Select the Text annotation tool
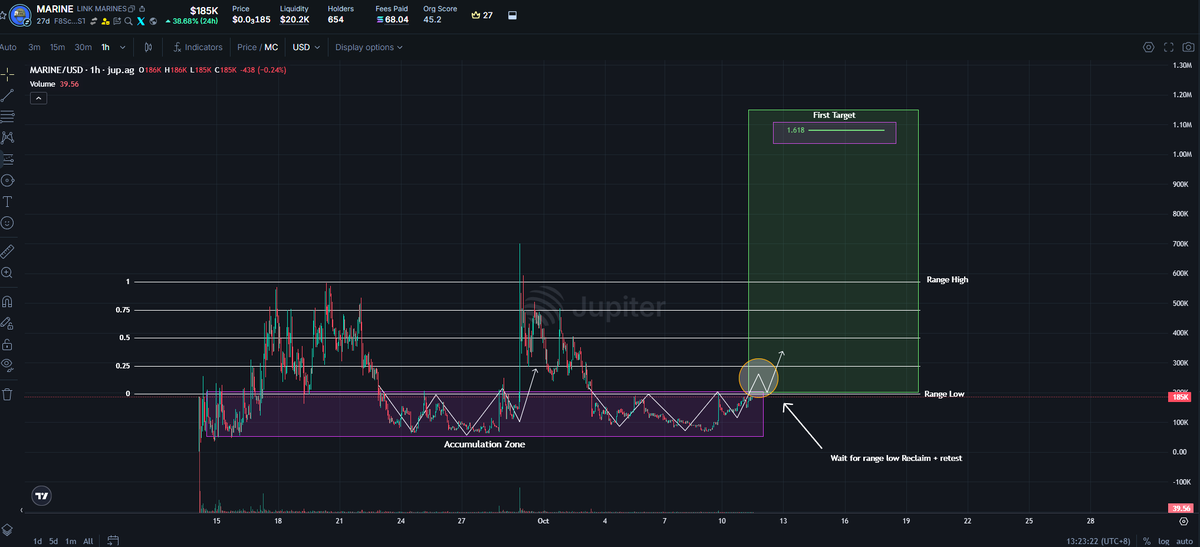The width and height of the screenshot is (1200, 547). click(8, 201)
